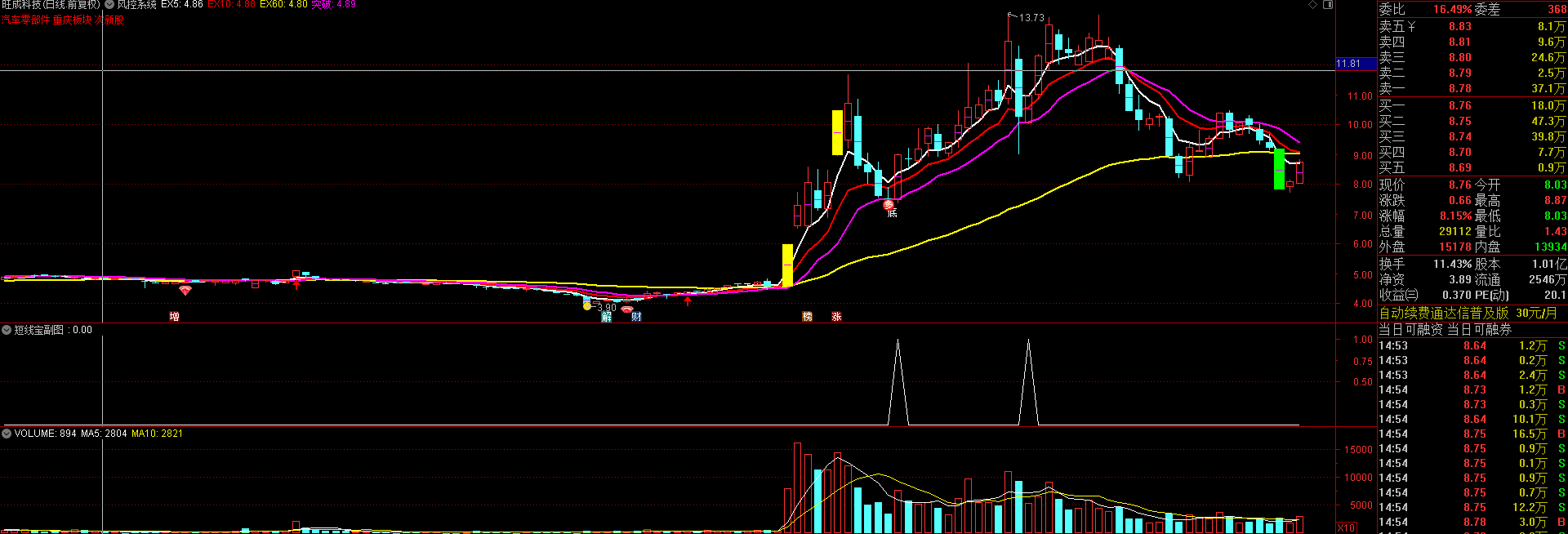This screenshot has height=534, width=1568.
Task: Click the 14:54 tick with 10.1万 volume
Action: pos(1472,420)
